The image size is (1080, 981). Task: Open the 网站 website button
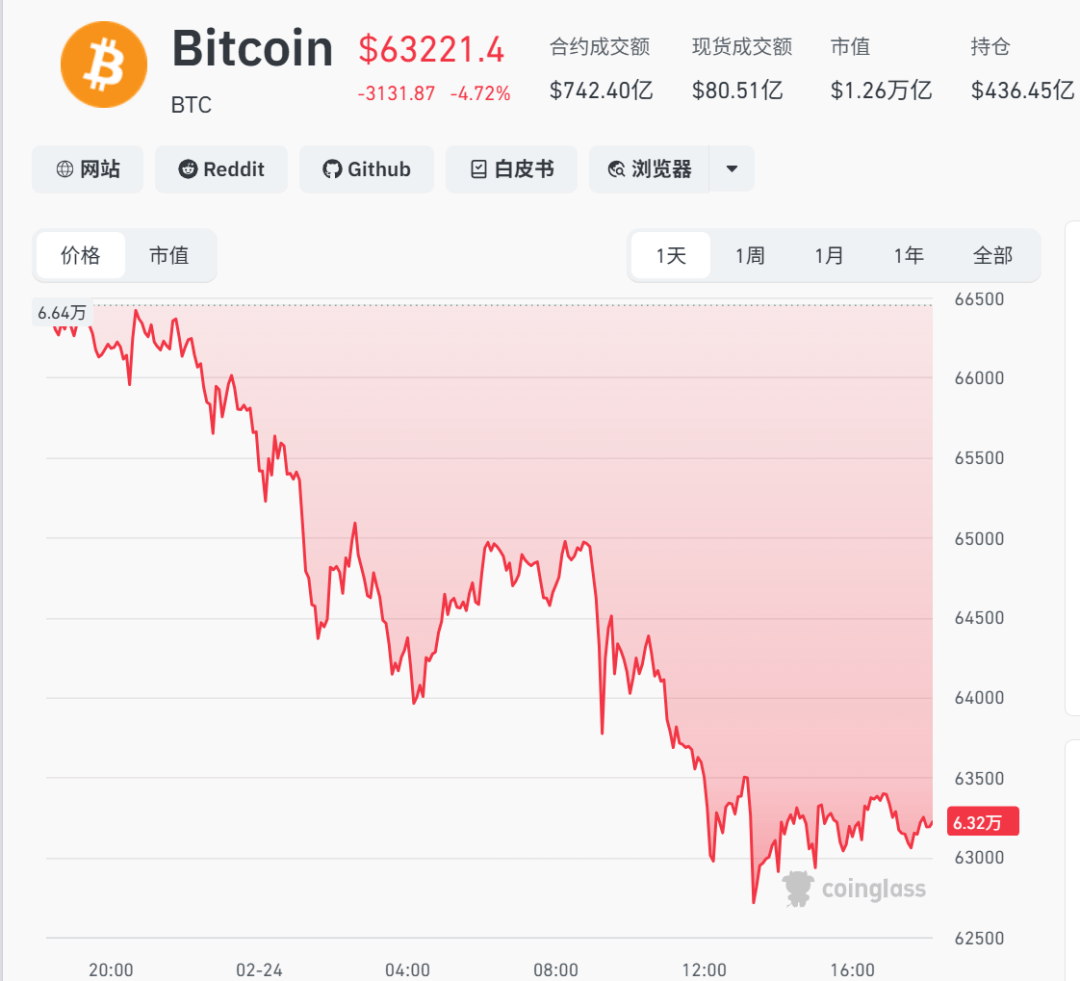[87, 169]
